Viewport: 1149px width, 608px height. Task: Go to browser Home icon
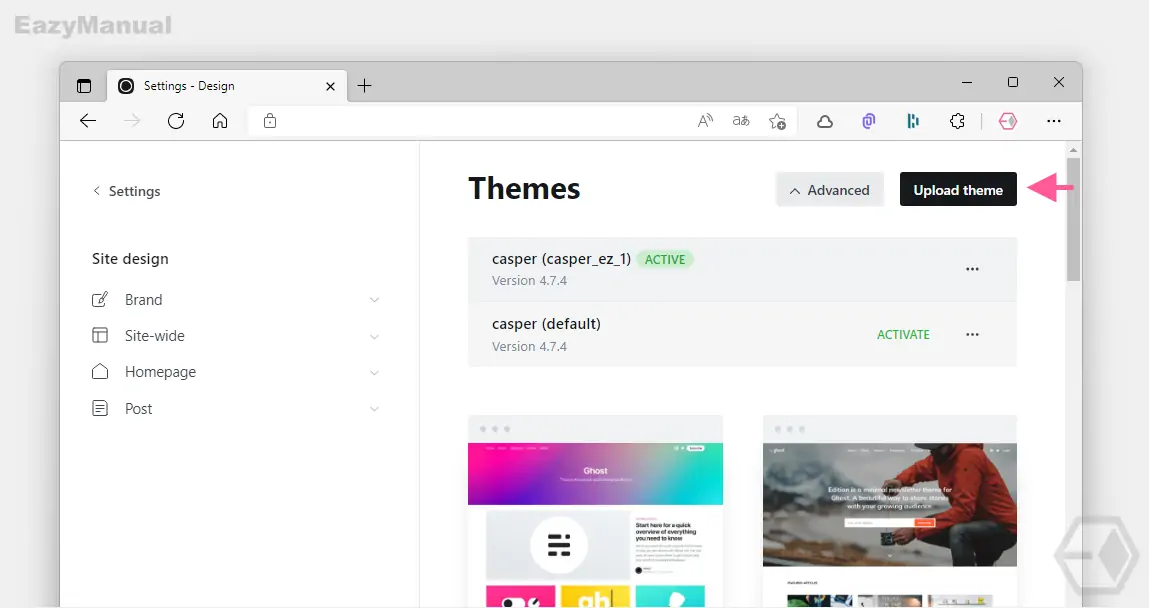(x=220, y=121)
